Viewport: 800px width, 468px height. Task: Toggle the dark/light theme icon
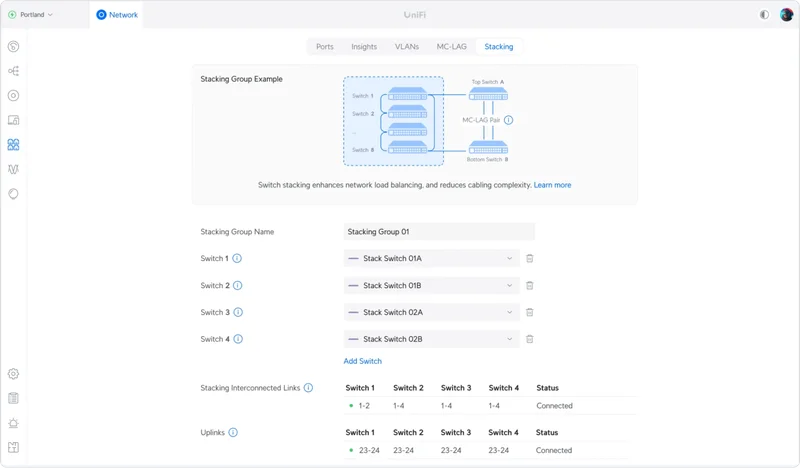tap(764, 14)
